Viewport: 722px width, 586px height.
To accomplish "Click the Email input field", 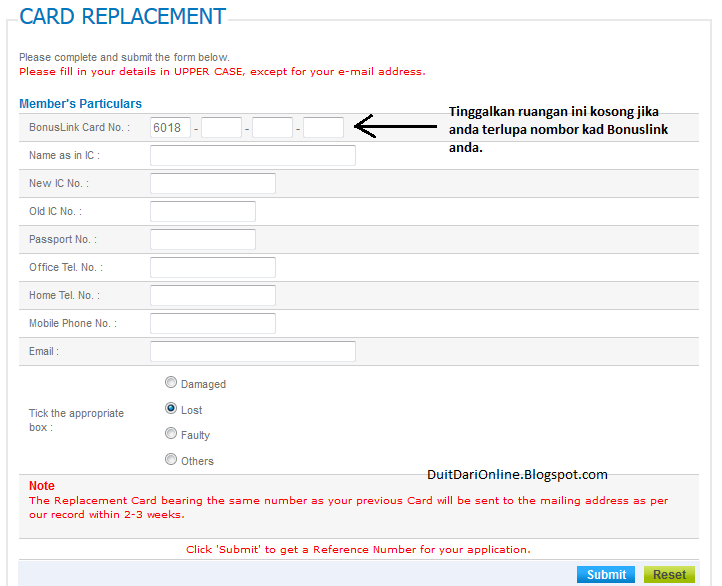I will point(253,352).
